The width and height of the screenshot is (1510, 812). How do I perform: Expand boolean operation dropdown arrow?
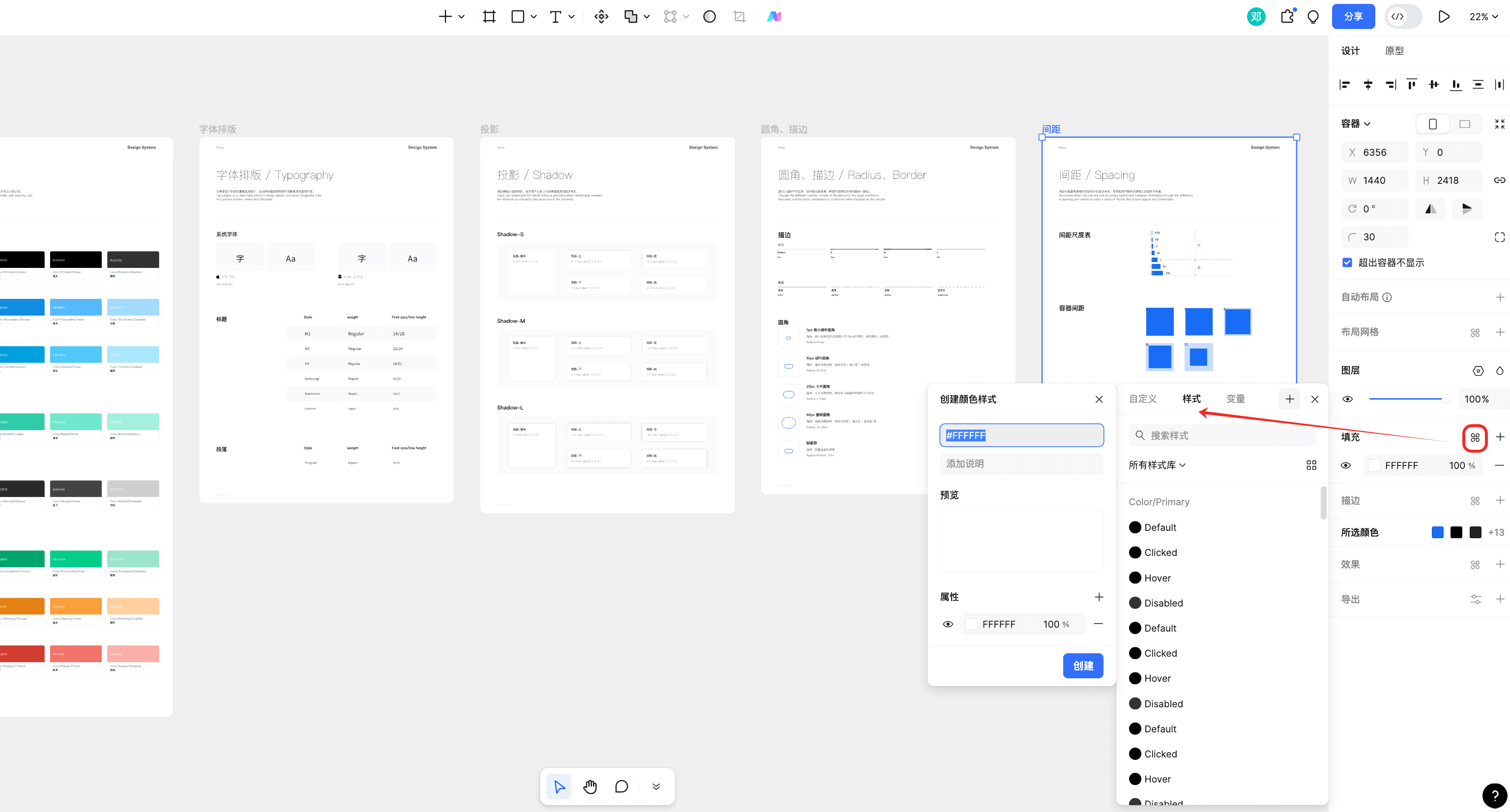pyautogui.click(x=646, y=16)
